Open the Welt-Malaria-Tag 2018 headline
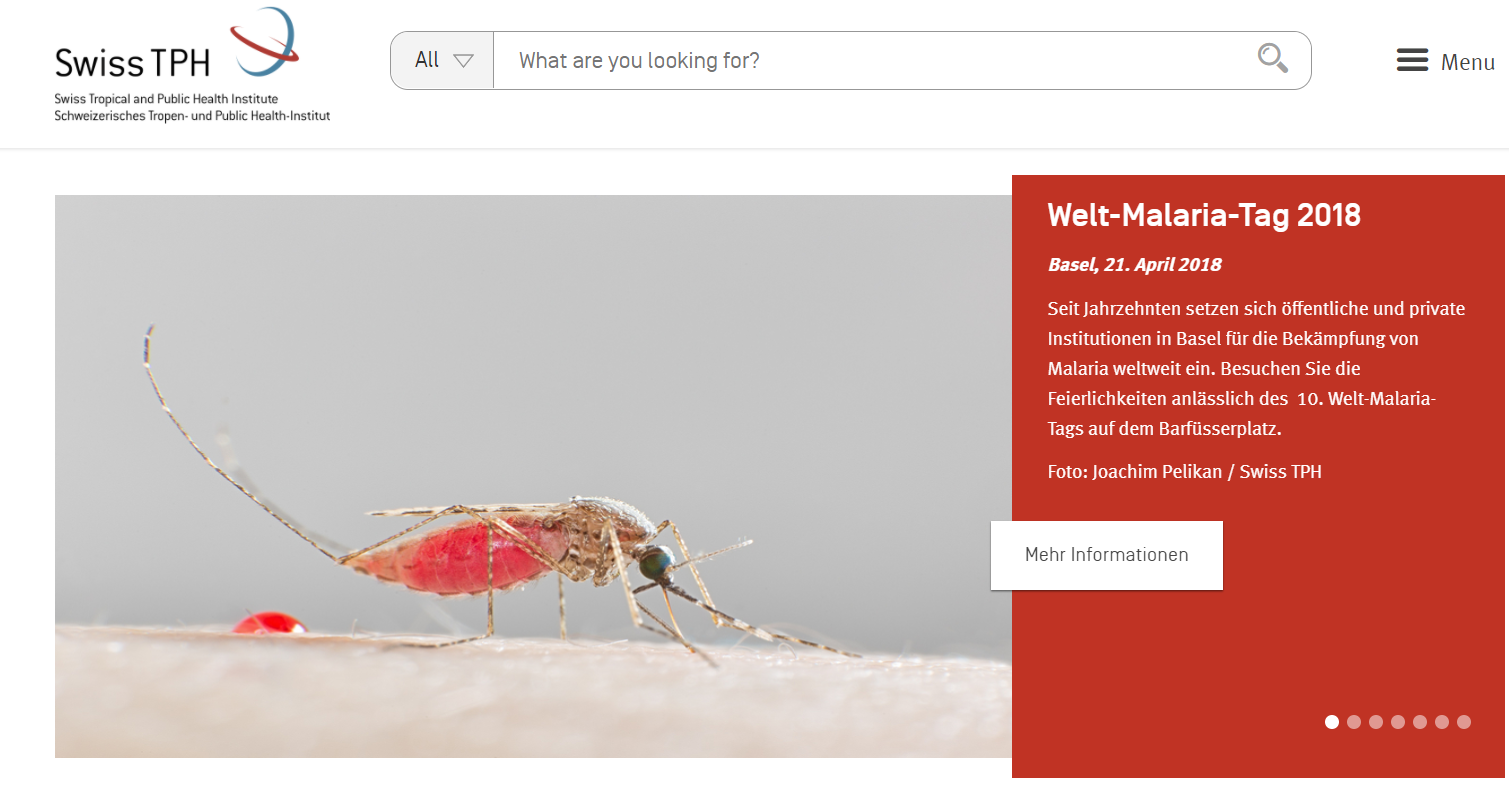This screenshot has height=790, width=1509. [x=1204, y=215]
